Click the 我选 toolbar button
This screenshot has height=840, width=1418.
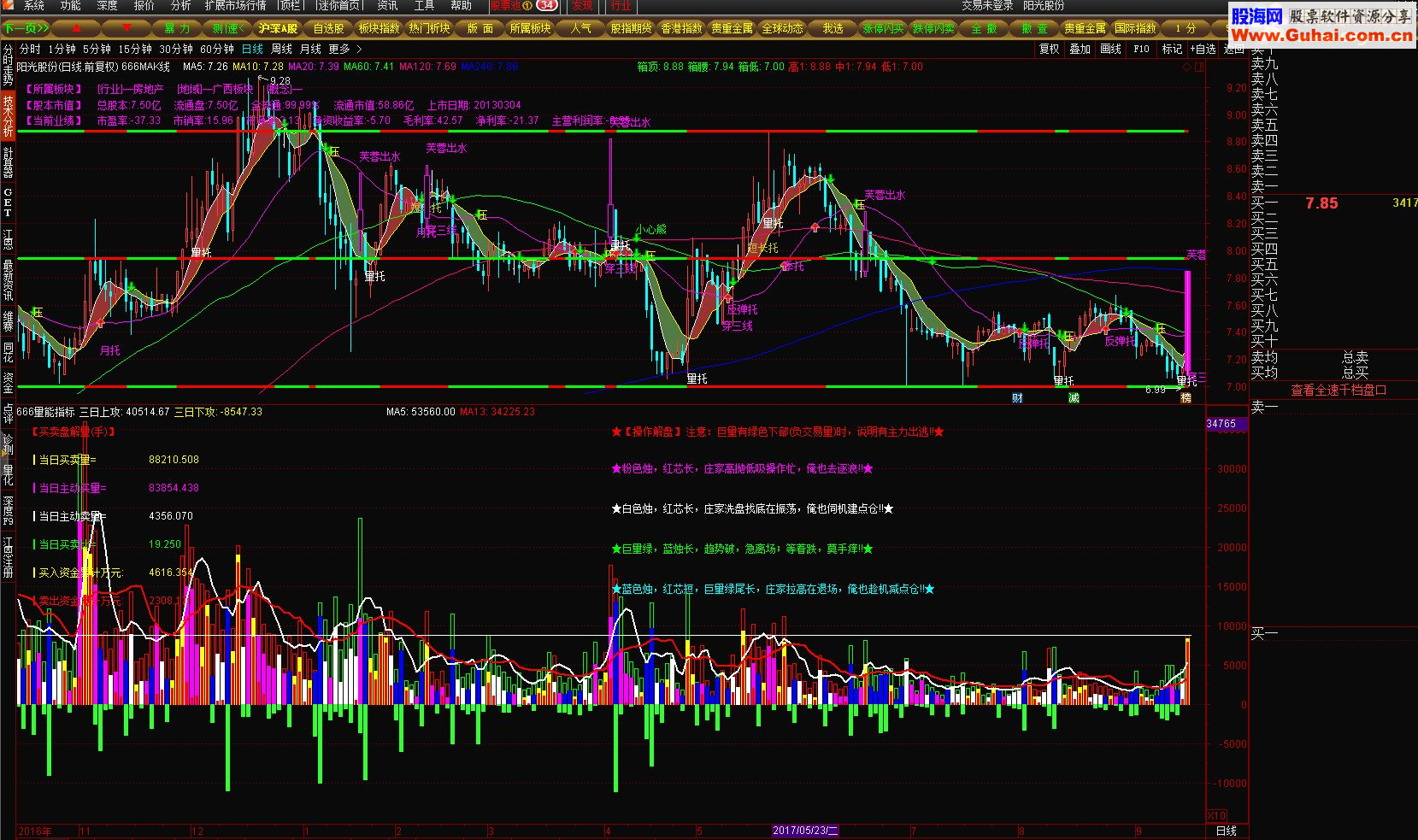[x=833, y=28]
